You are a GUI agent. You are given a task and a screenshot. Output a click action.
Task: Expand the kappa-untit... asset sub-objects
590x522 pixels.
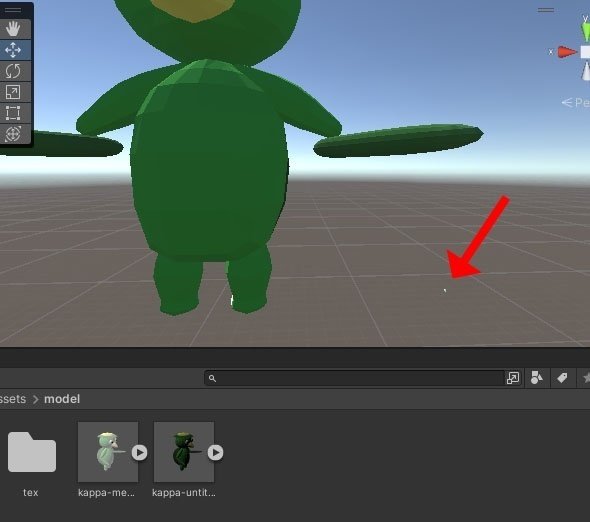point(216,452)
